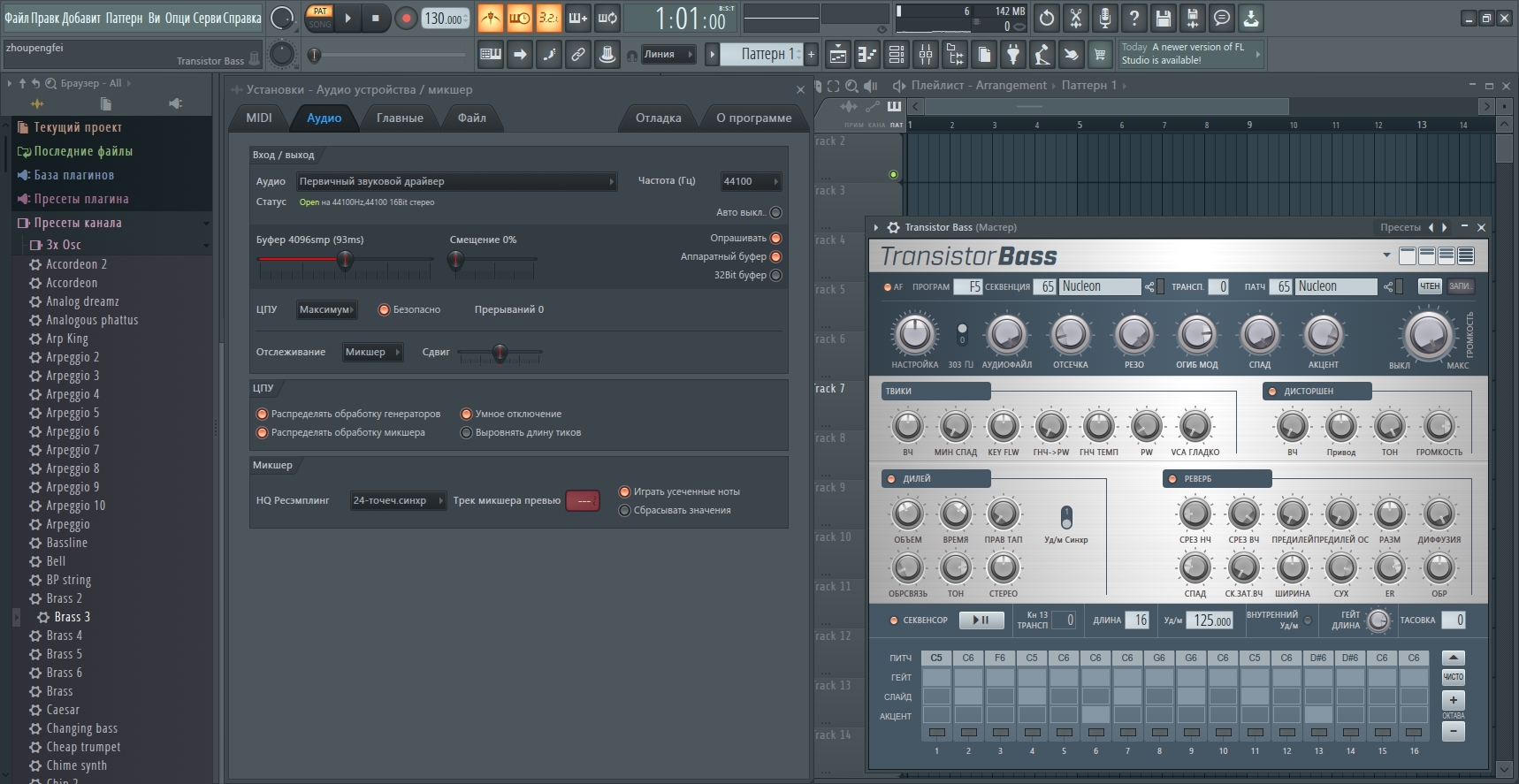The height and width of the screenshot is (784, 1519).
Task: Open the Справка menu
Action: tap(242, 18)
